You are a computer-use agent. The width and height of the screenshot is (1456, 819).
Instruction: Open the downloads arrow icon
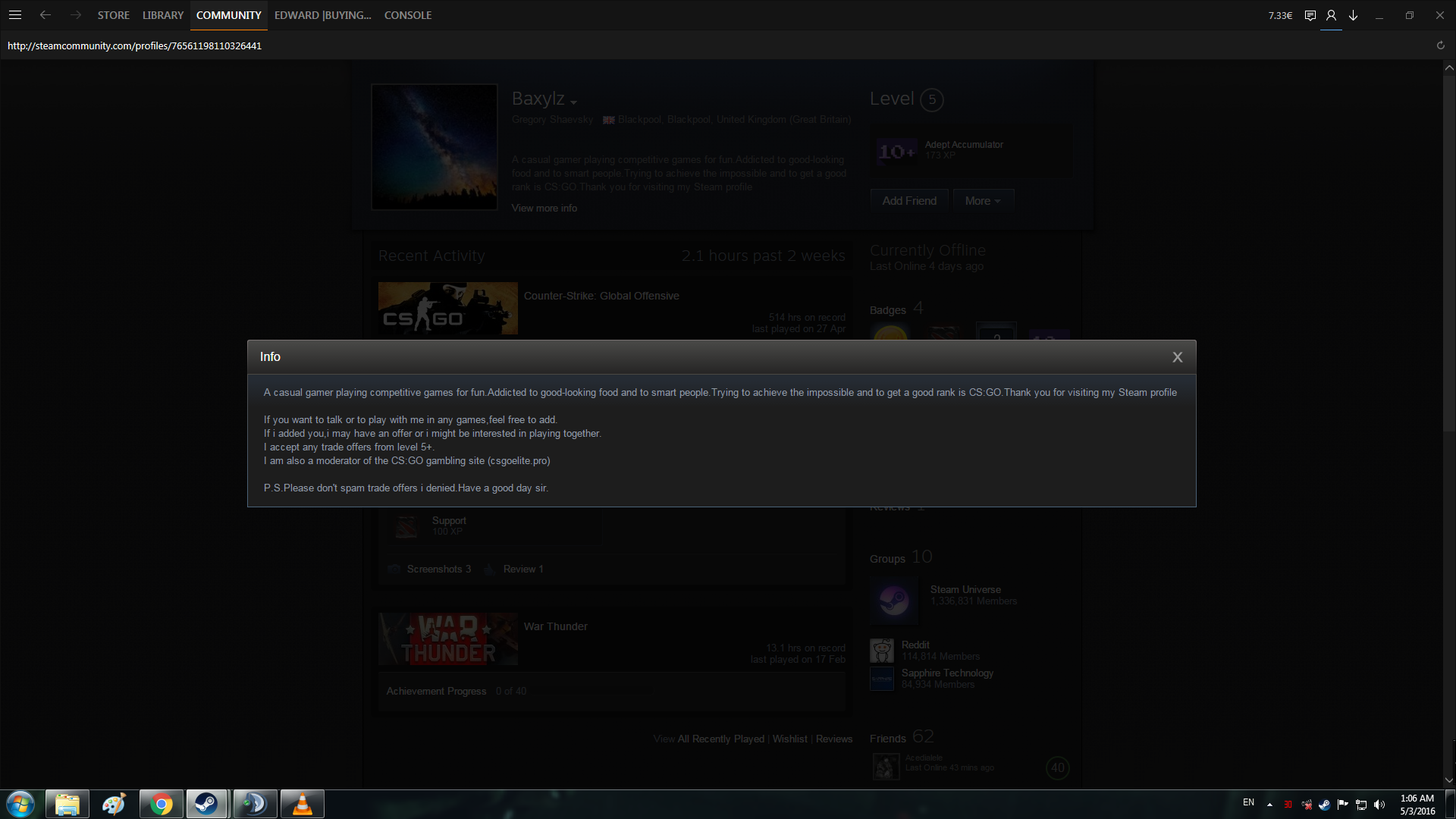(1353, 15)
